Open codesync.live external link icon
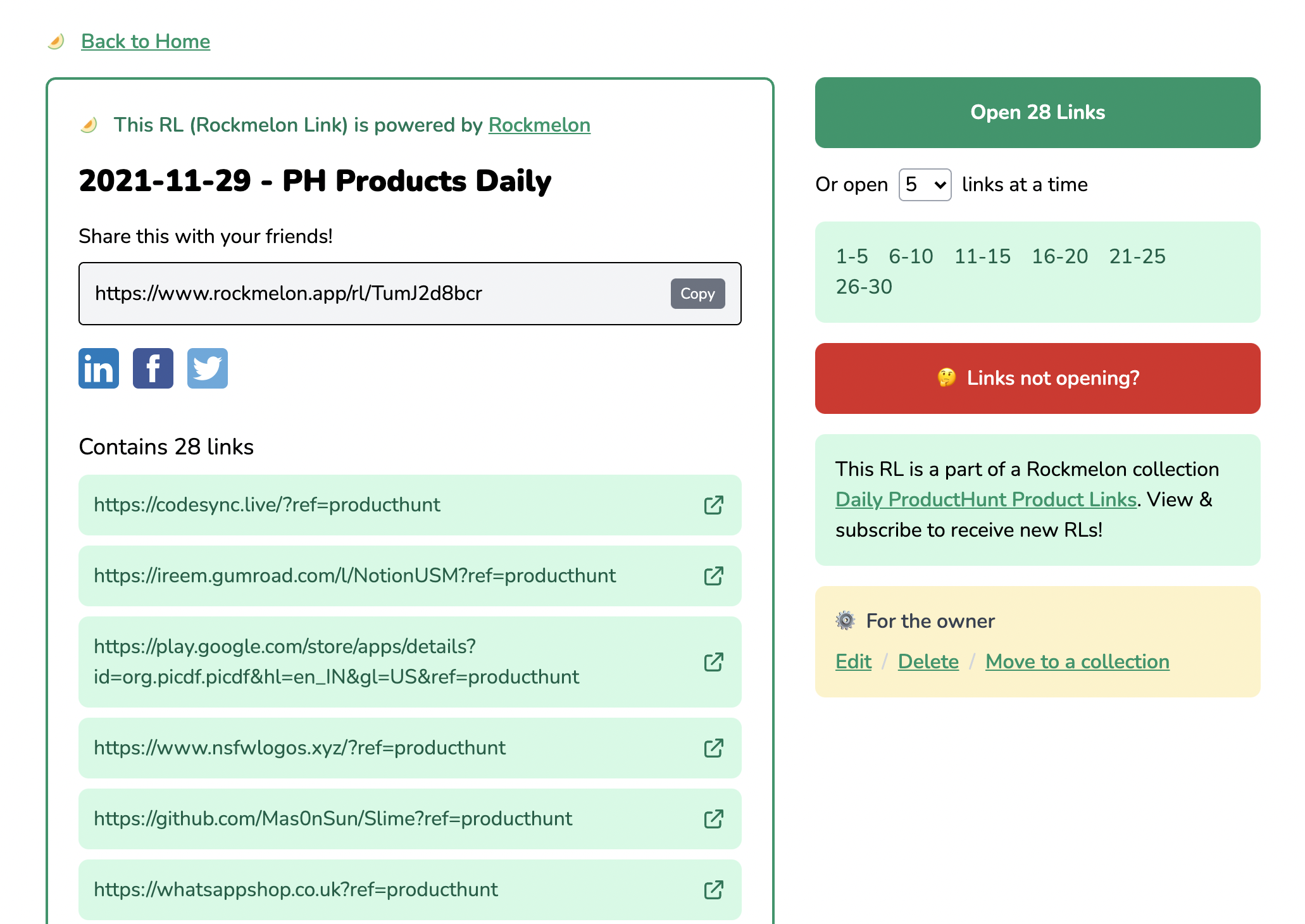Screen dimensions: 1305x924 (713, 505)
